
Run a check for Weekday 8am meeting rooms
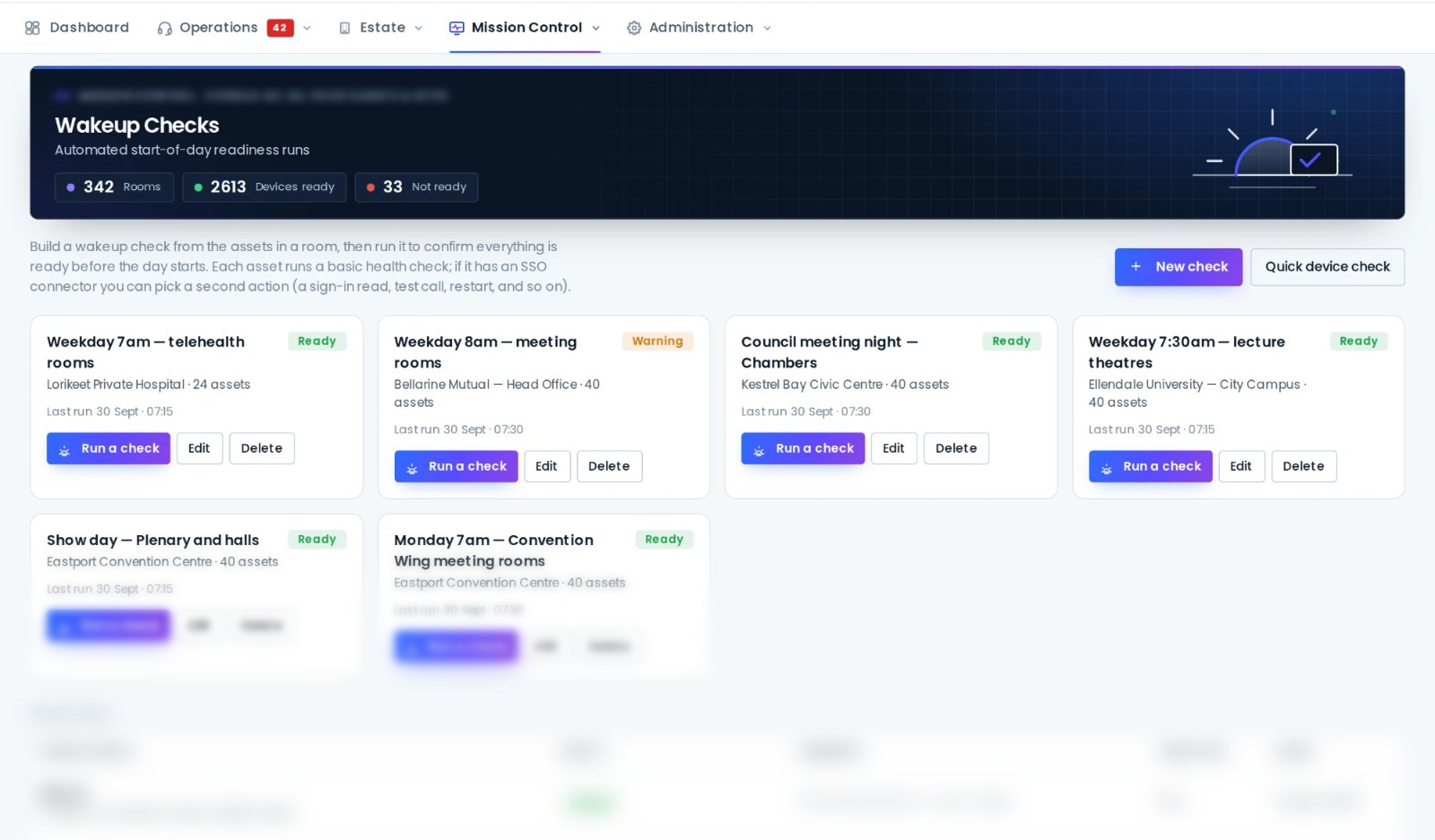coord(456,466)
